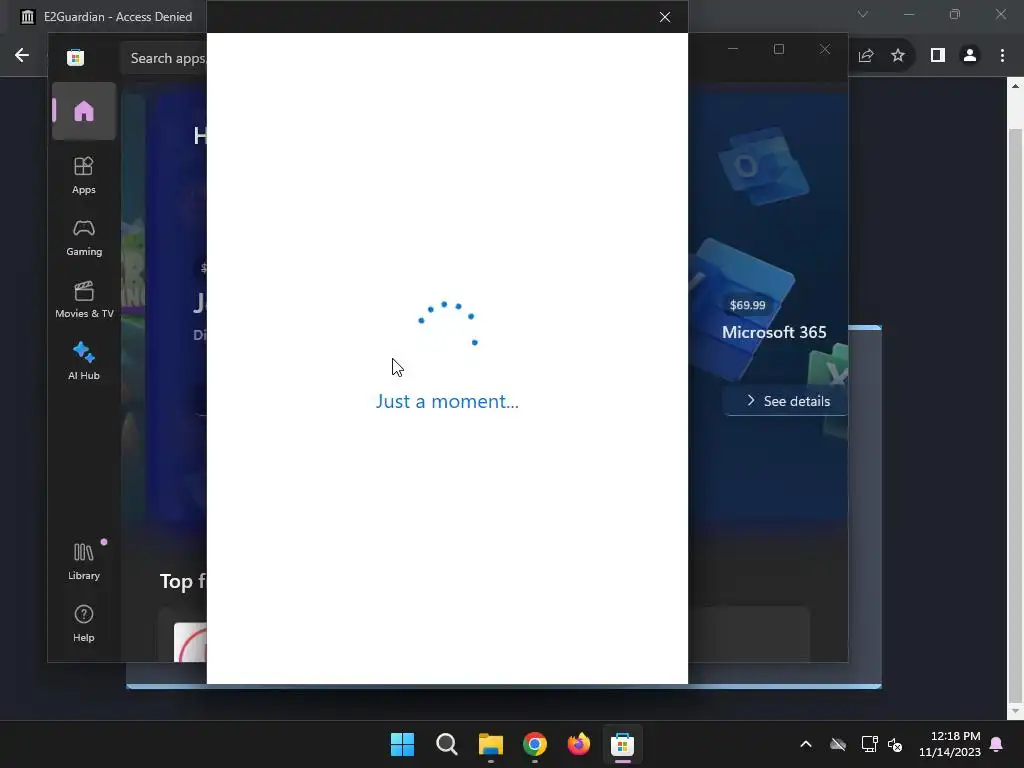Click the Chrome page scrollbar down arrow
The image size is (1024, 768).
[1015, 711]
